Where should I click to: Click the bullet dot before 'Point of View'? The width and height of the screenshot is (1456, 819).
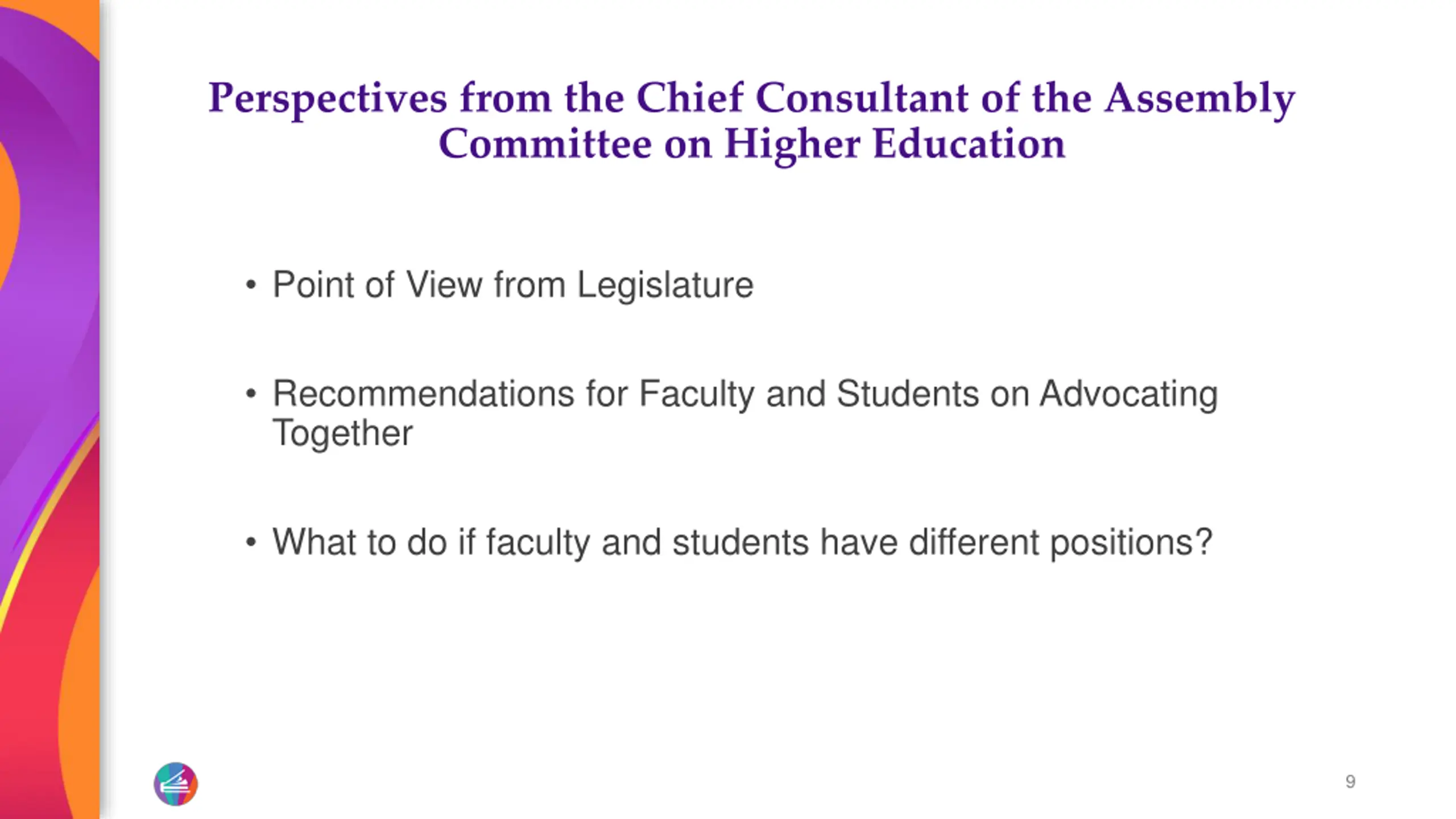[x=251, y=286]
